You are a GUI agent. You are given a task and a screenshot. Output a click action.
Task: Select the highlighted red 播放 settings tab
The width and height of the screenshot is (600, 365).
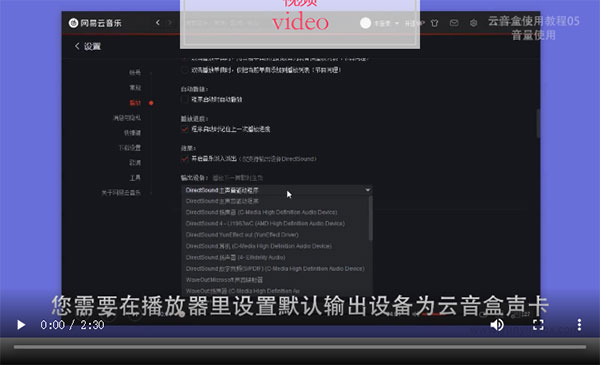(x=135, y=103)
